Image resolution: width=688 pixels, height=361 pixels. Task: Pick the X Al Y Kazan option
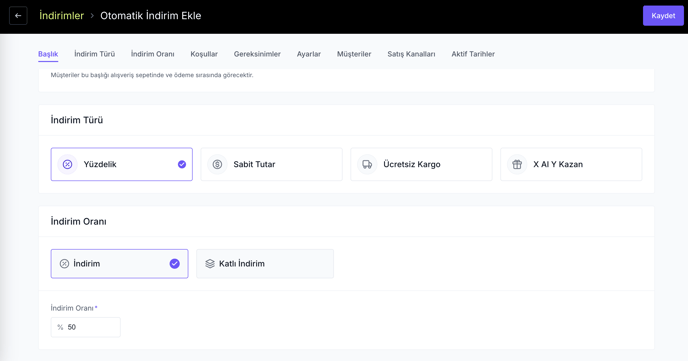click(x=571, y=164)
